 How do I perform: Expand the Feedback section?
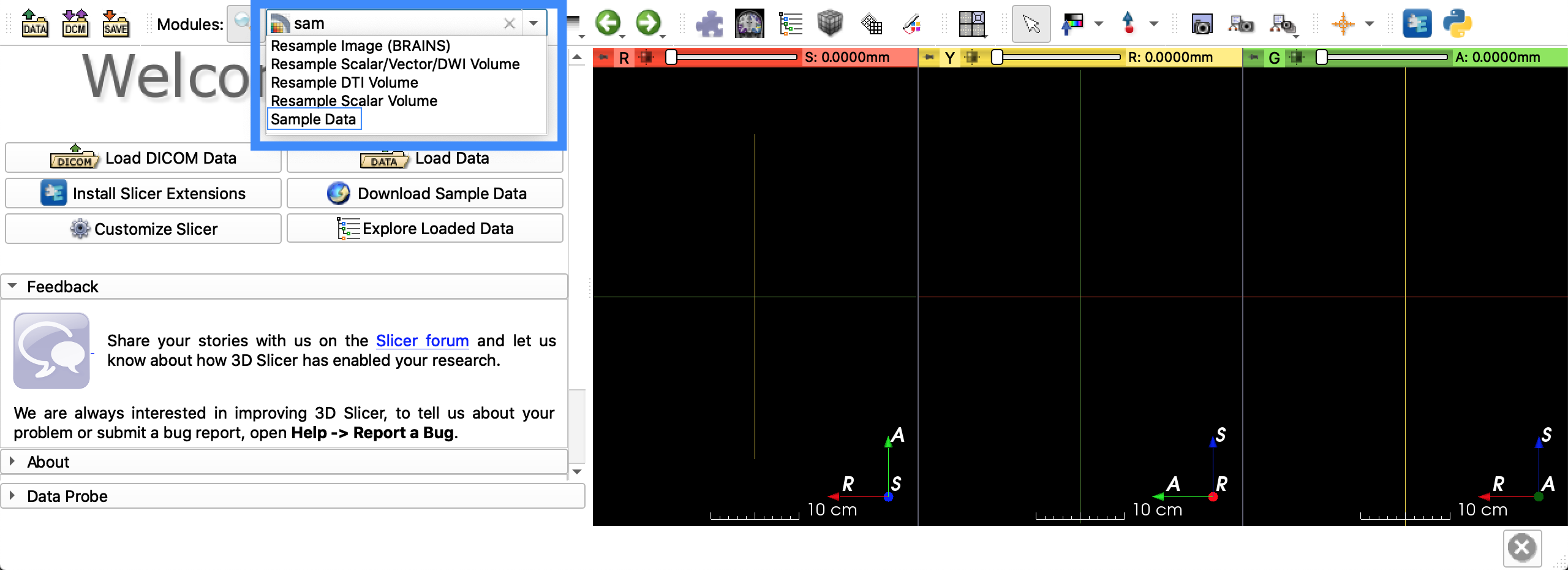pyautogui.click(x=284, y=286)
